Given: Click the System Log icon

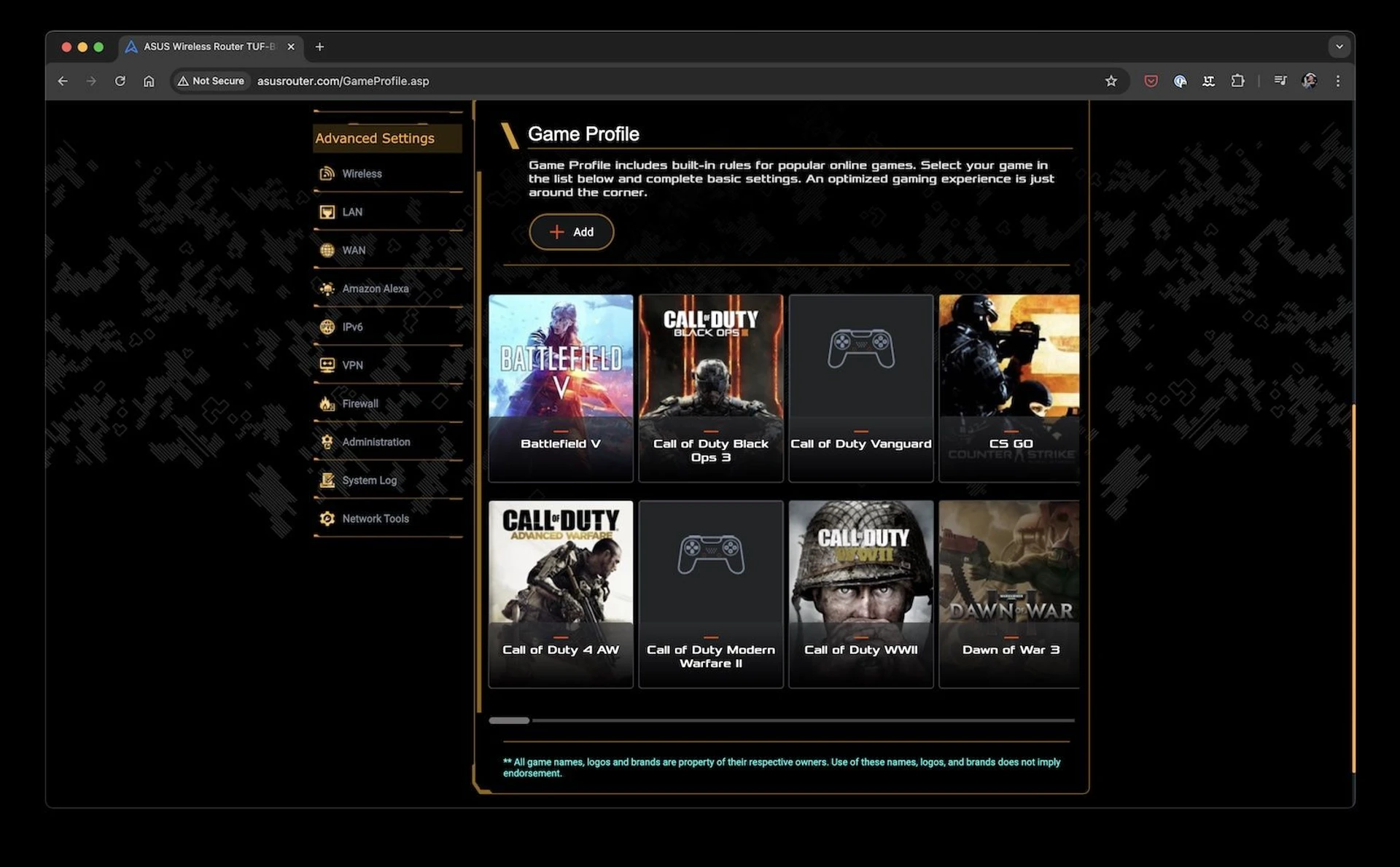Looking at the screenshot, I should tap(327, 480).
